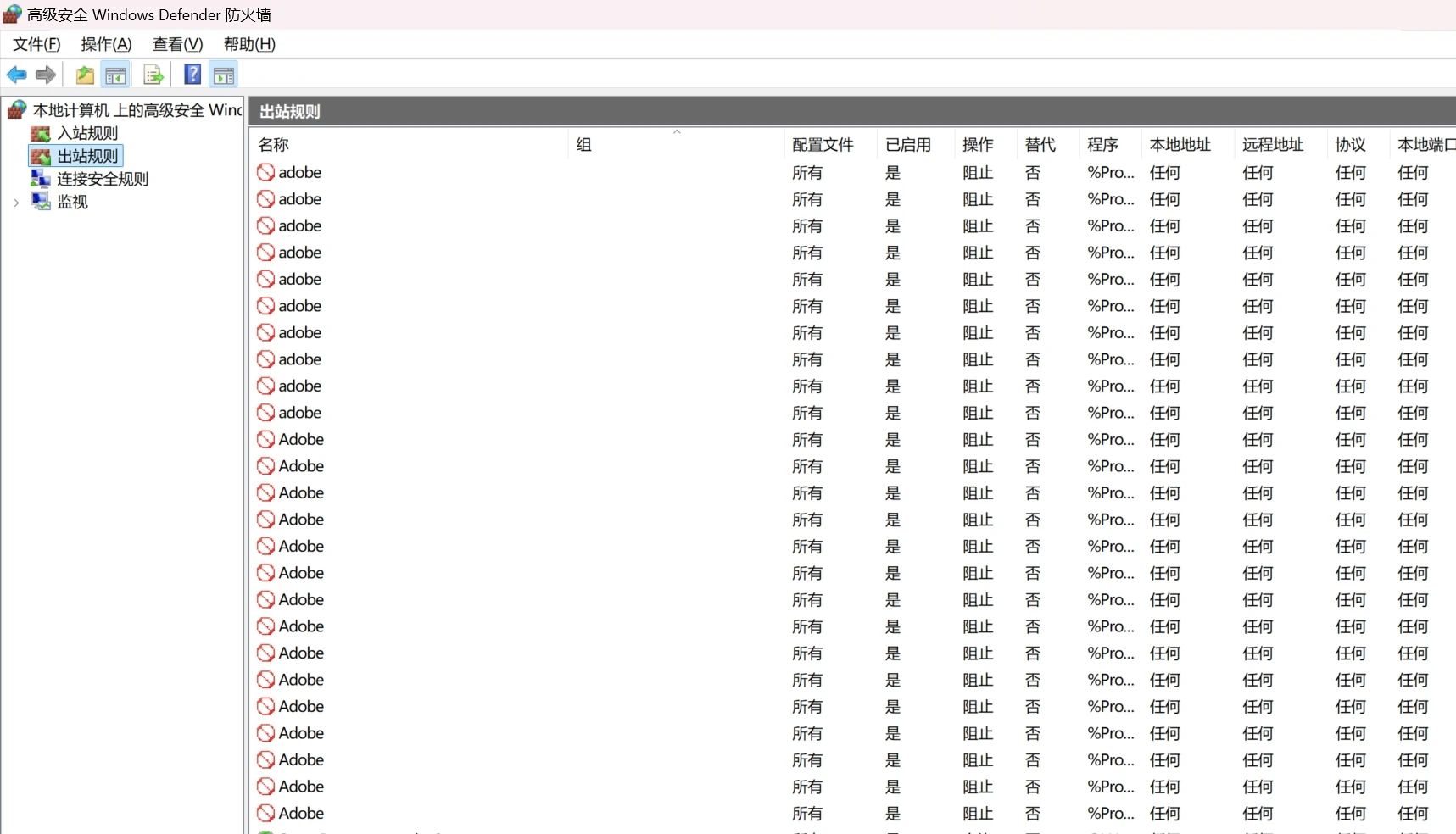The width and height of the screenshot is (1456, 834).
Task: Sort by the 远程地址 column header
Action: pos(1281,145)
